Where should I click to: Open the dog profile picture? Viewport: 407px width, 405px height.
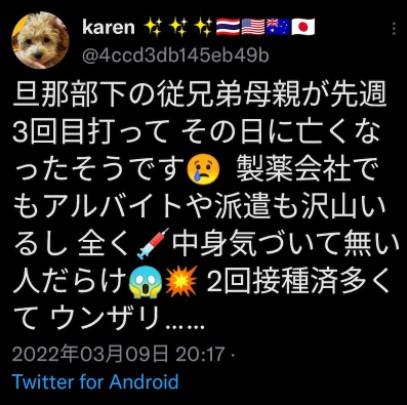coord(40,40)
